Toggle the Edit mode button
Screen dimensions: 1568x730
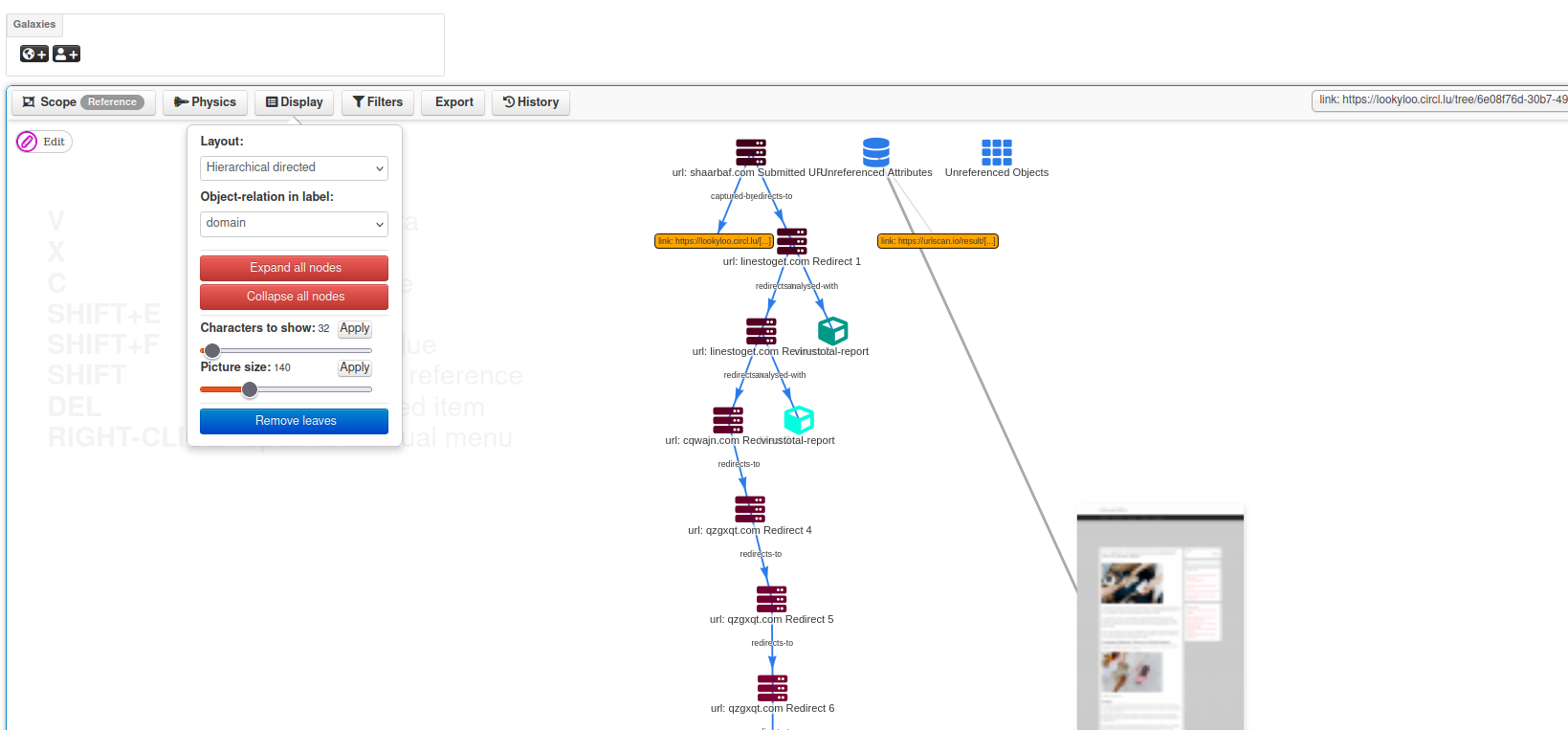click(x=44, y=142)
